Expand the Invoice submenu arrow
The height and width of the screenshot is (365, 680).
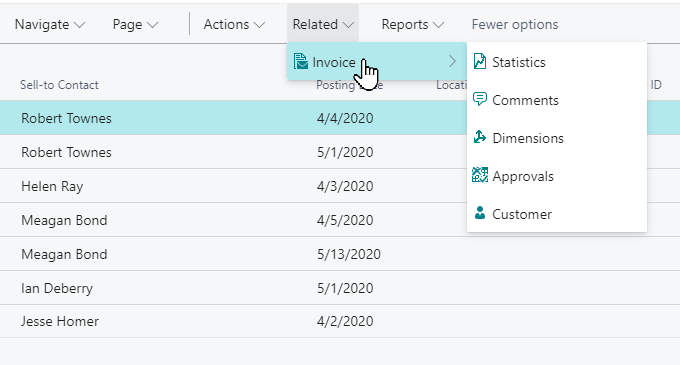click(x=452, y=62)
